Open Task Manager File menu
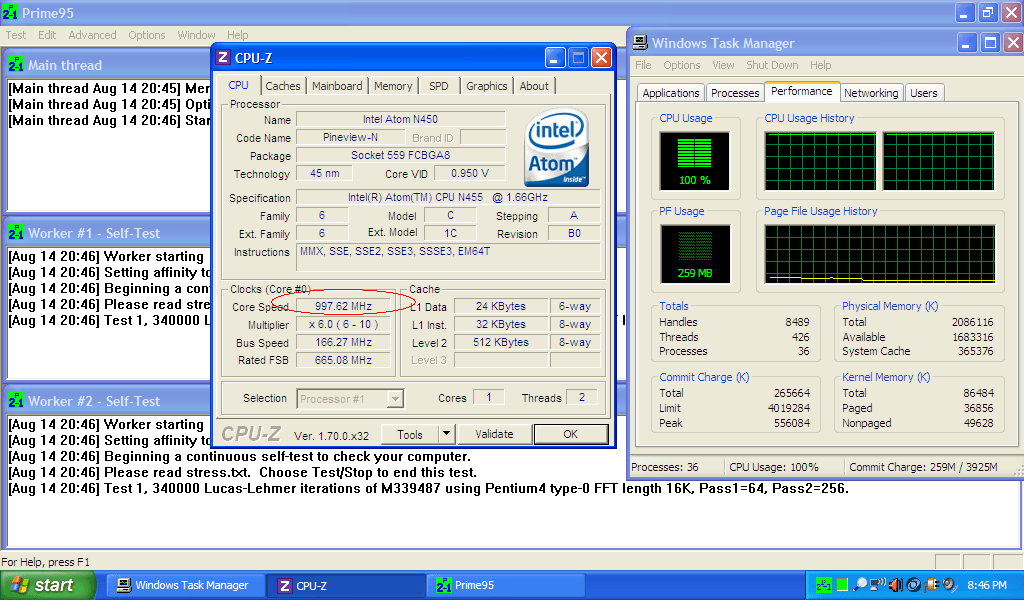 (643, 65)
